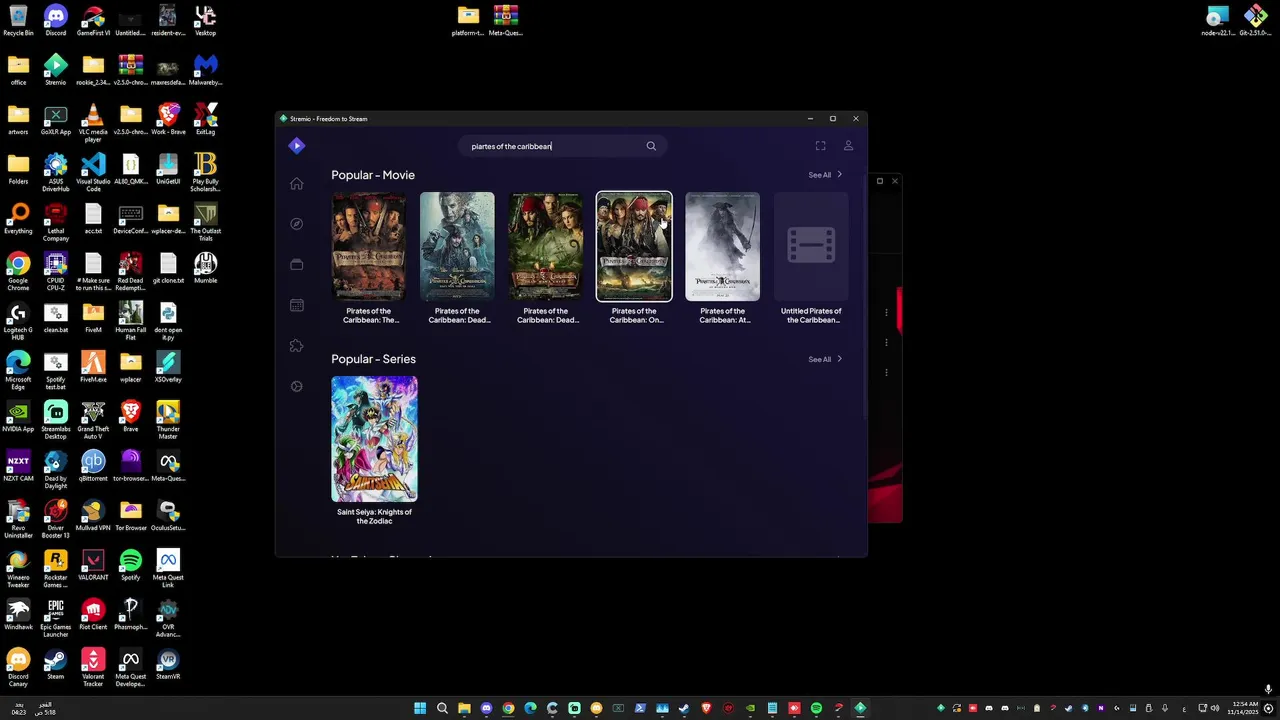Open the Saint Seiya: Knights of the Zodiac poster
The image size is (1280, 720).
pos(374,439)
